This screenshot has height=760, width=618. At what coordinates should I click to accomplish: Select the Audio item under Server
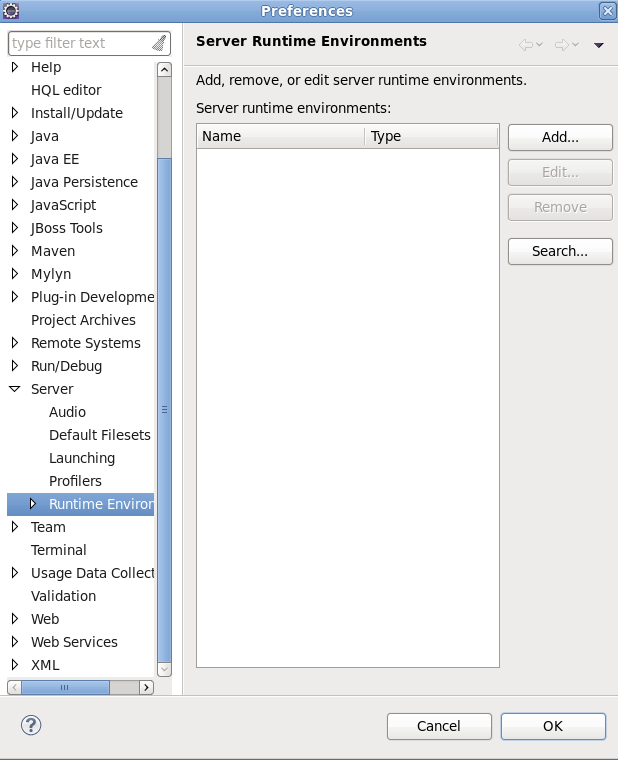(x=67, y=412)
